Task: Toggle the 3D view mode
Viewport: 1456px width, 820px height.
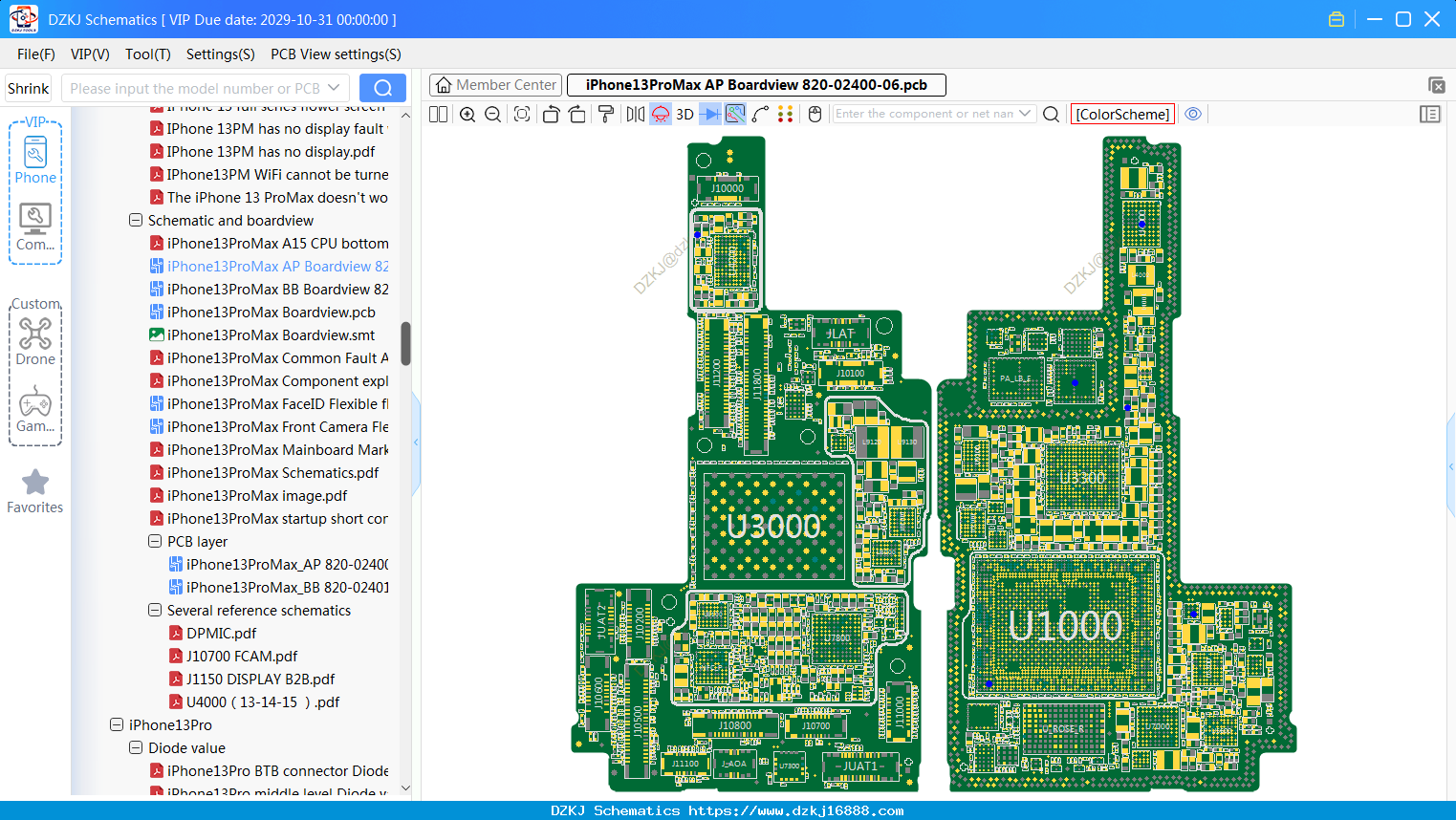Action: pos(685,115)
